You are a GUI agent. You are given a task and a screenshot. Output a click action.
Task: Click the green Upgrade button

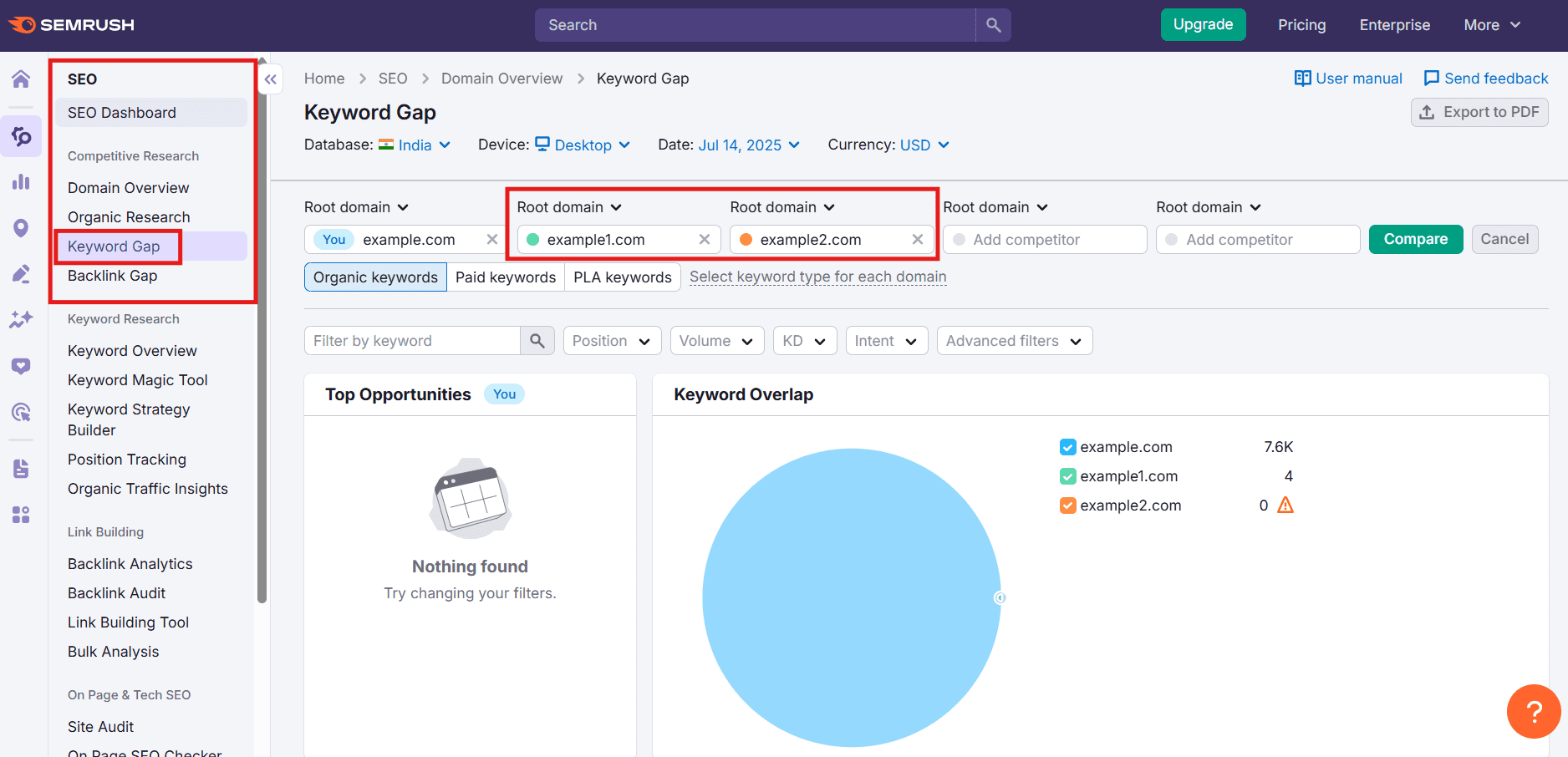click(1203, 24)
